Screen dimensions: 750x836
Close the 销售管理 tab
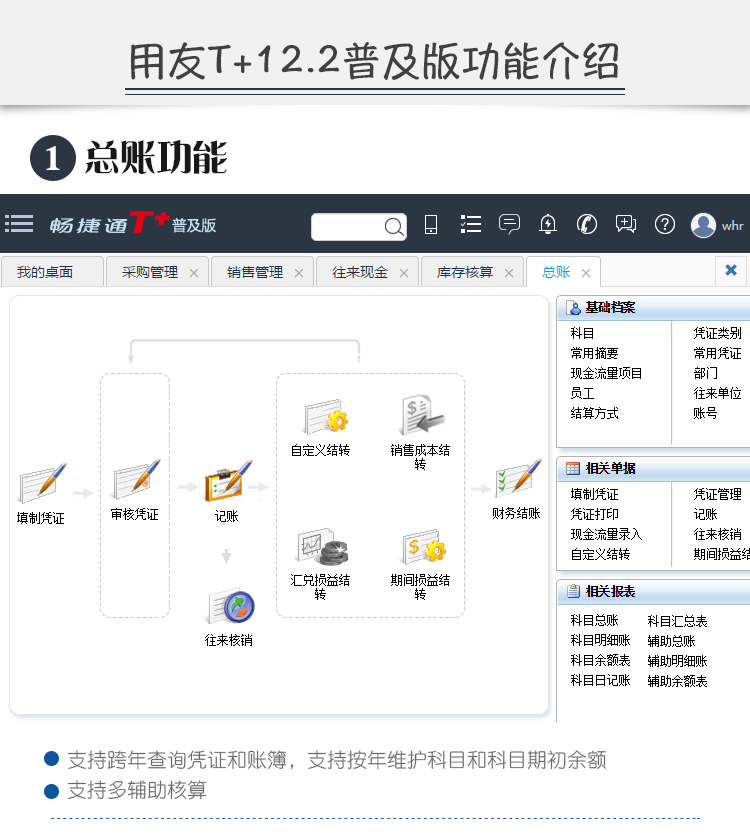(299, 273)
